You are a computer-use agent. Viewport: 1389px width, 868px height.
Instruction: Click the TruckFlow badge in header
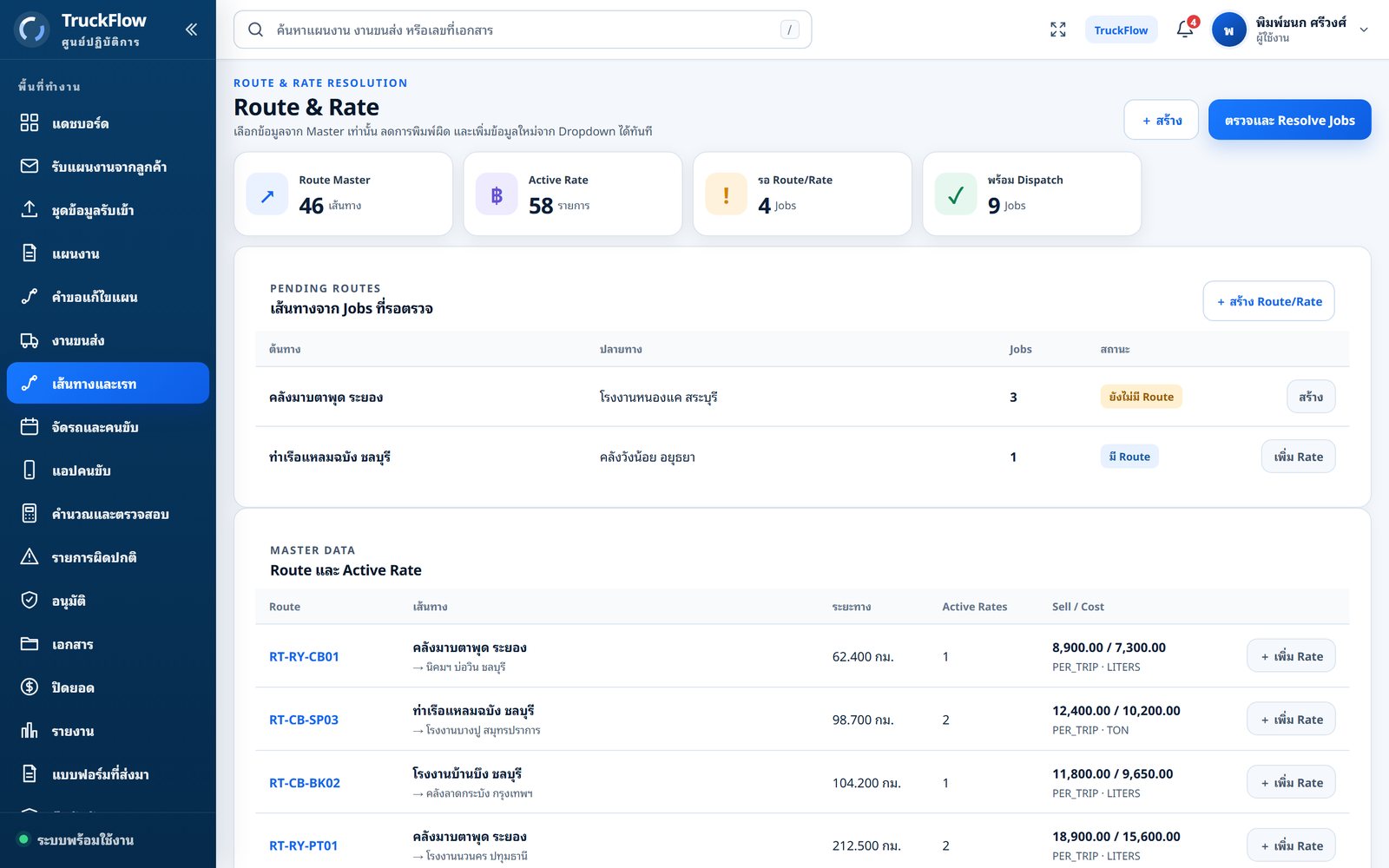pyautogui.click(x=1121, y=30)
